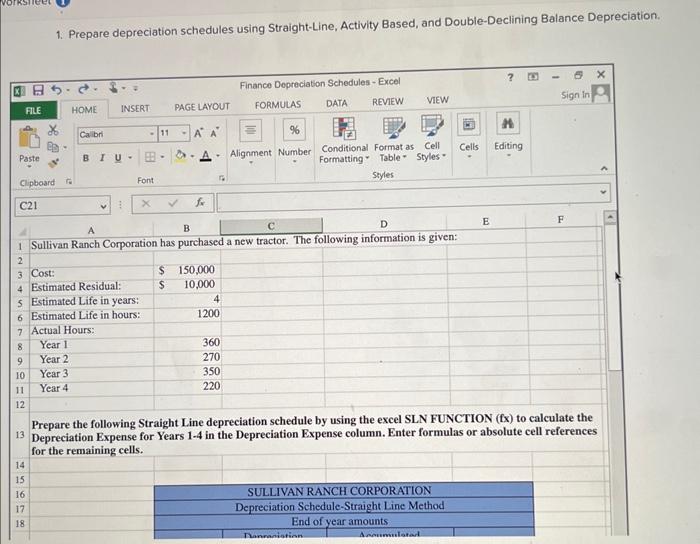Switch to the FORMULAS tab
700x544 pixels.
[278, 105]
